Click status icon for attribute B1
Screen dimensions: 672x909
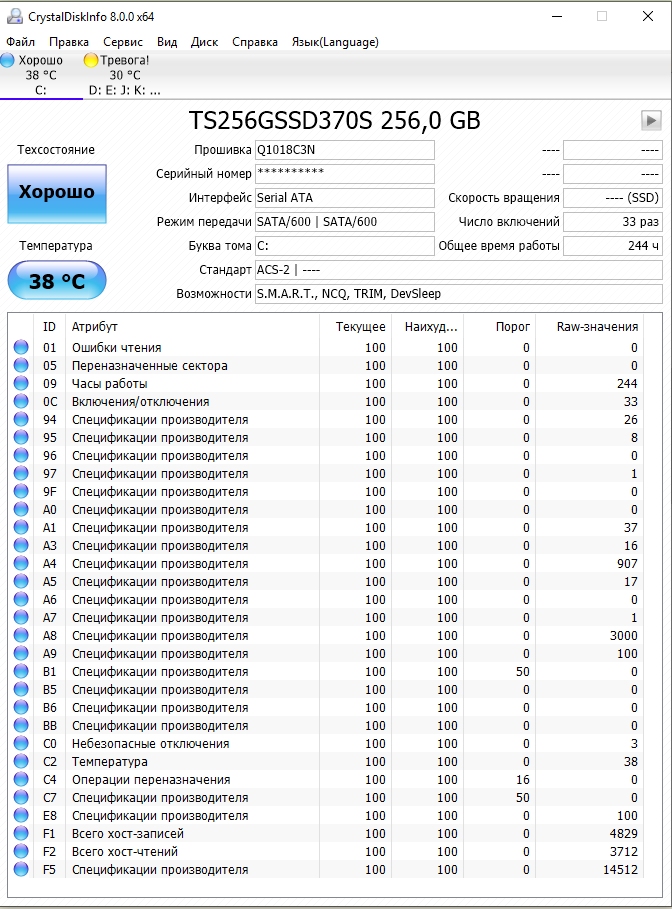(21, 671)
